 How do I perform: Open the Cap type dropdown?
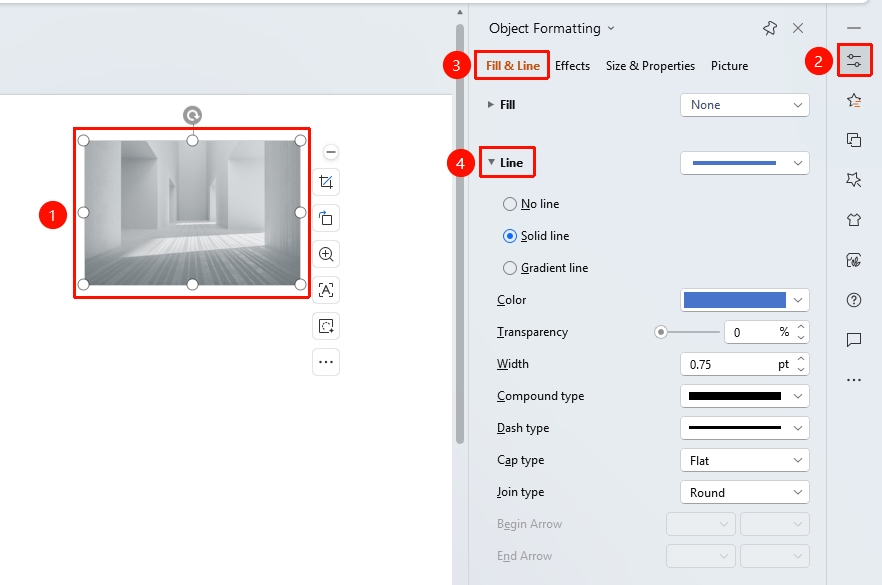(x=745, y=461)
